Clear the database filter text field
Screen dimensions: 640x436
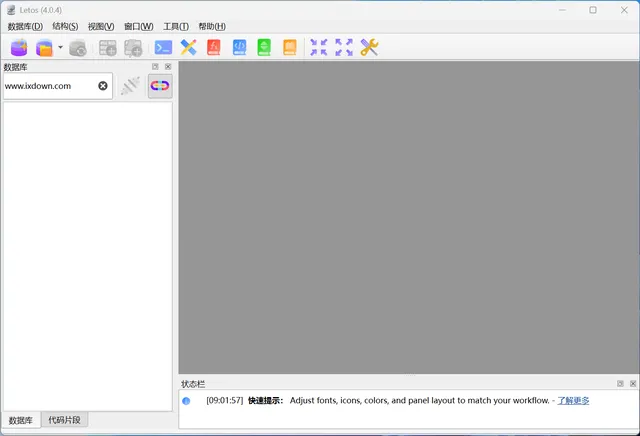[x=103, y=86]
